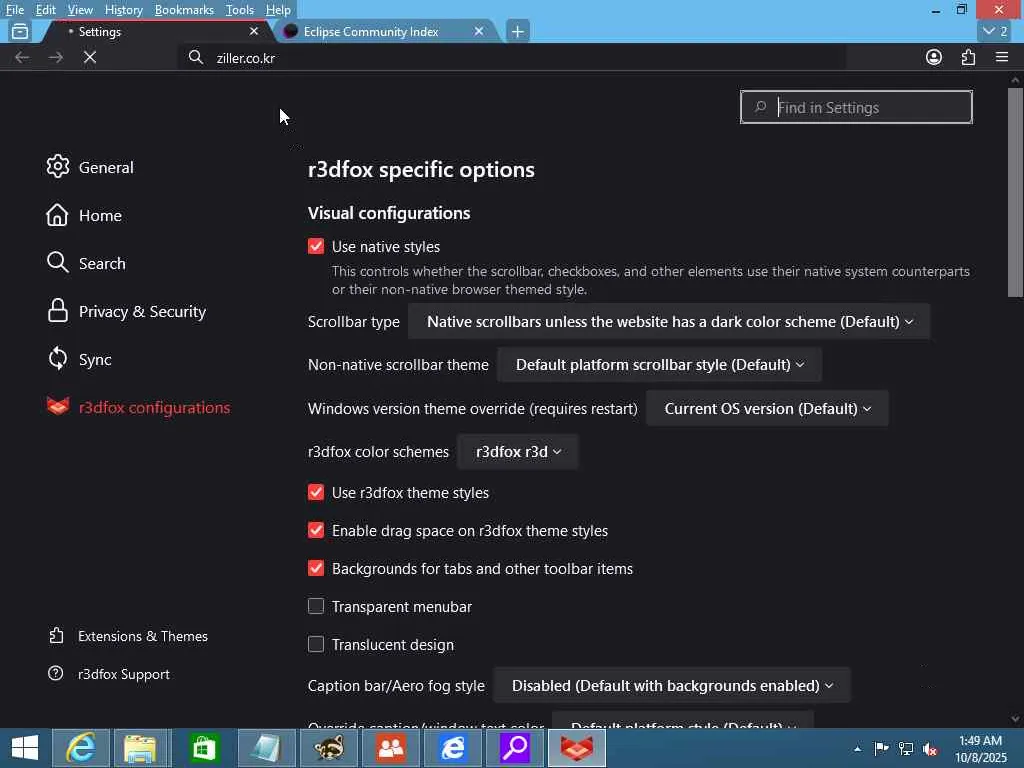Click the settings page vertical scrollbar thumb
The image size is (1024, 768).
(x=1015, y=193)
